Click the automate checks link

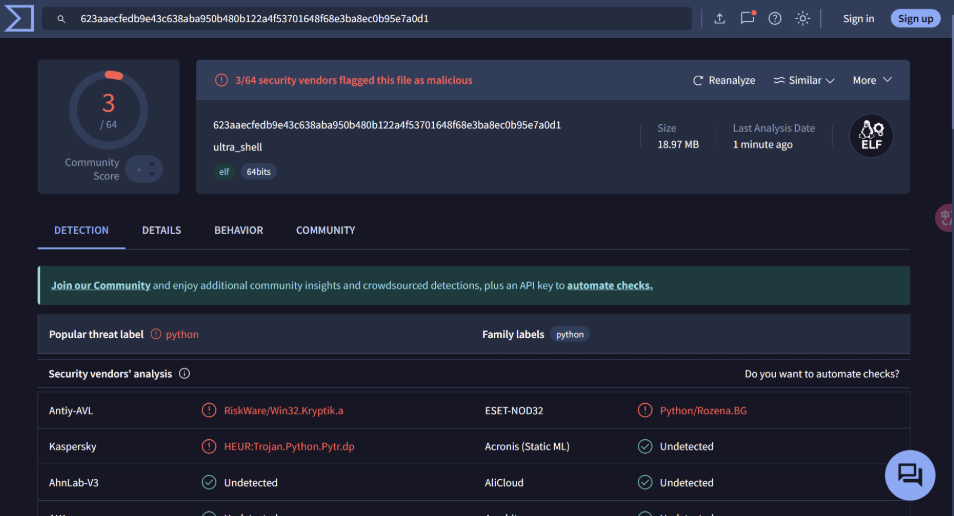point(610,285)
